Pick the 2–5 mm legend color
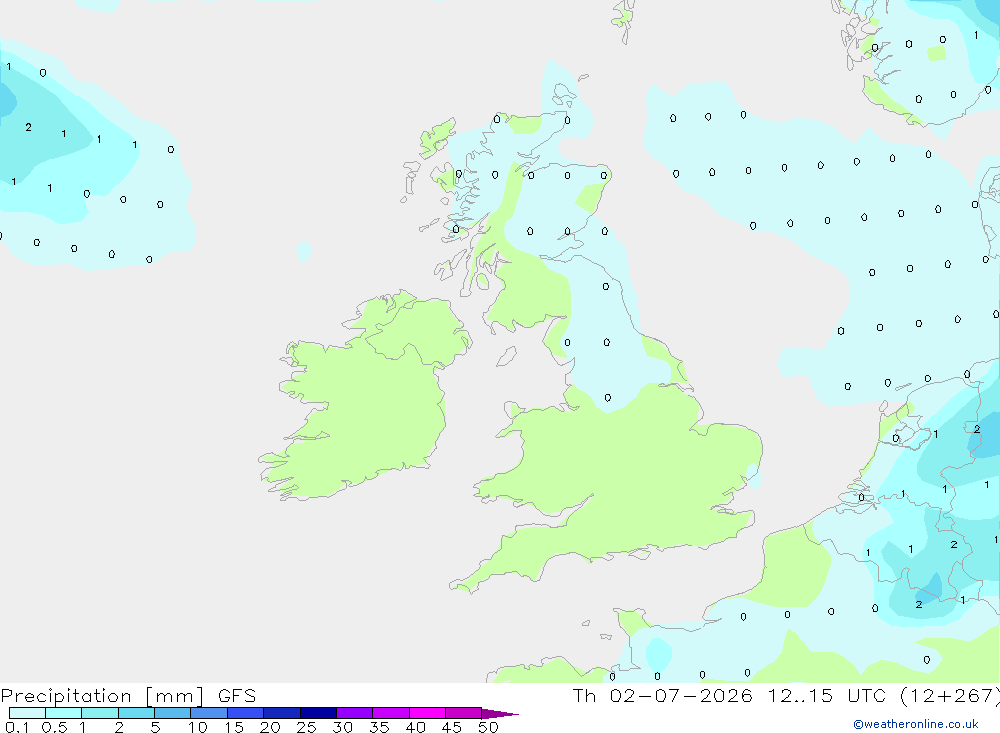Screen dimensions: 1000x733 (x=136, y=713)
